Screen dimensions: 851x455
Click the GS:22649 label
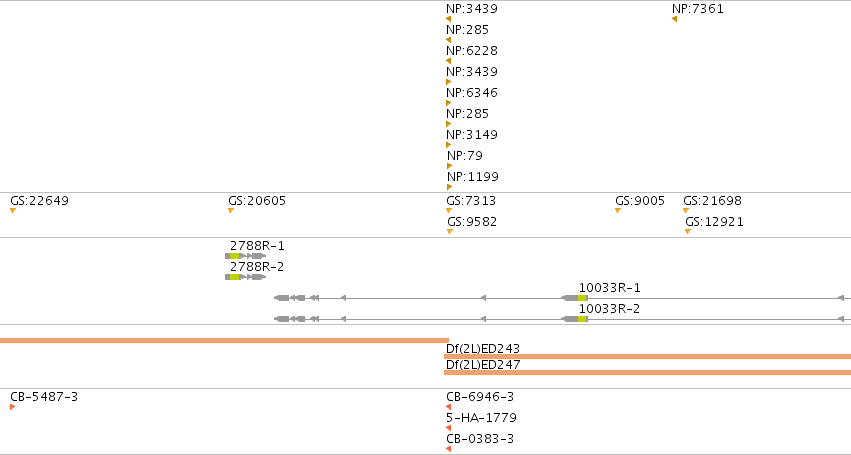point(40,201)
